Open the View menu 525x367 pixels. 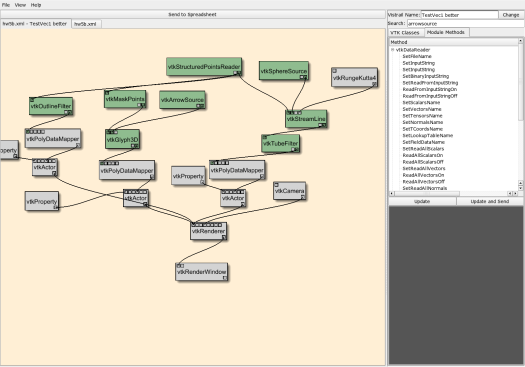[20, 5]
